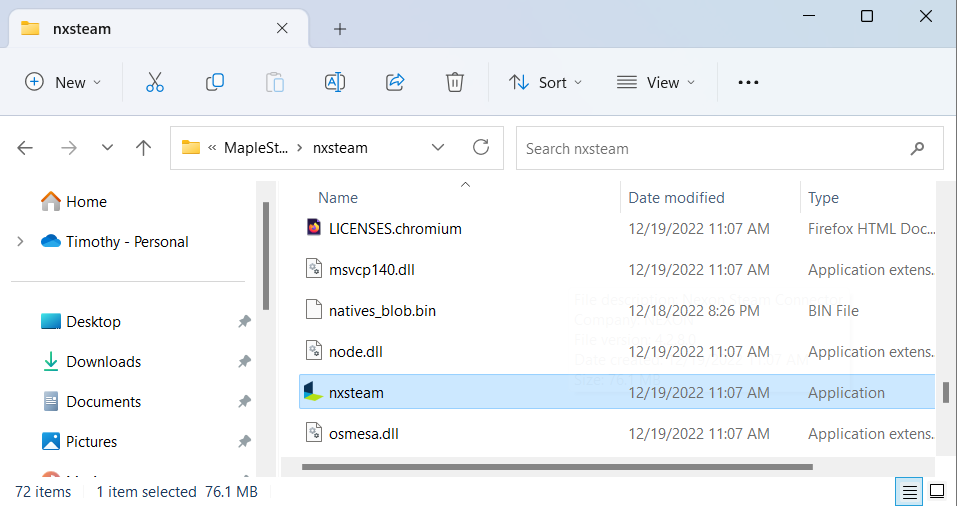Expand the Timothy - Personal tree node
Screen dimensions: 957x506
(20, 242)
